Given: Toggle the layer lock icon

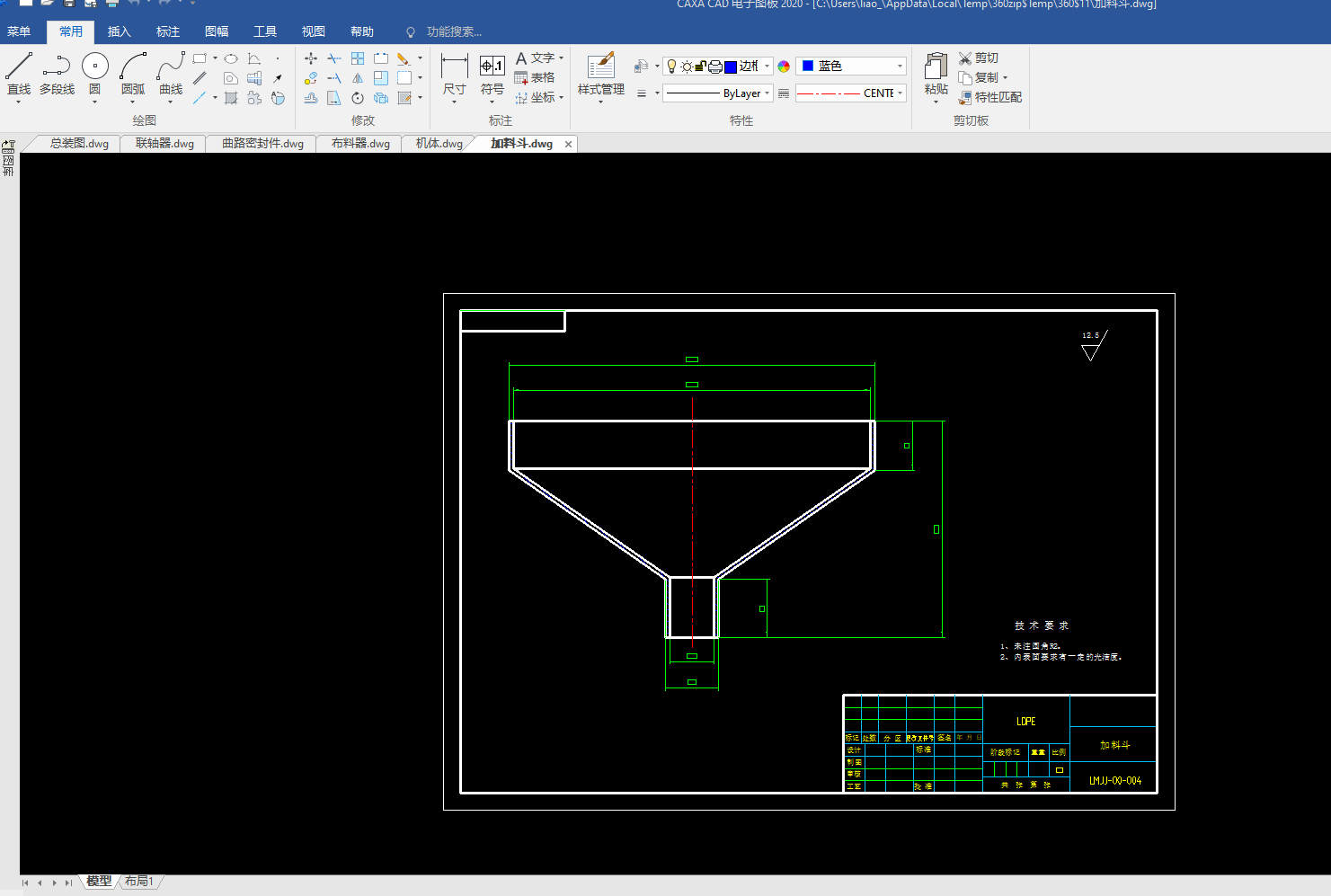Looking at the screenshot, I should pyautogui.click(x=701, y=67).
